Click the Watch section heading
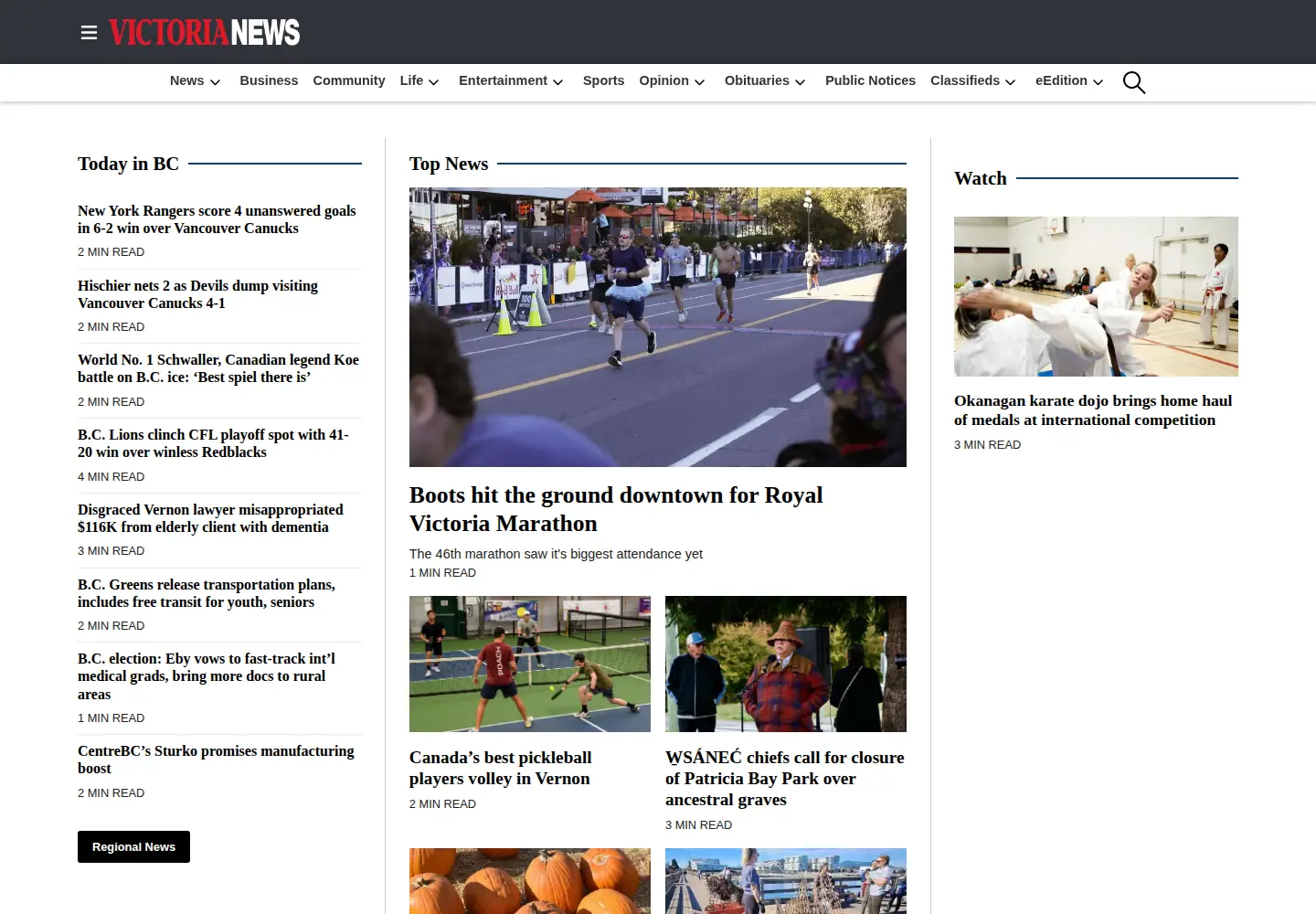This screenshot has width=1316, height=914. pos(981,178)
